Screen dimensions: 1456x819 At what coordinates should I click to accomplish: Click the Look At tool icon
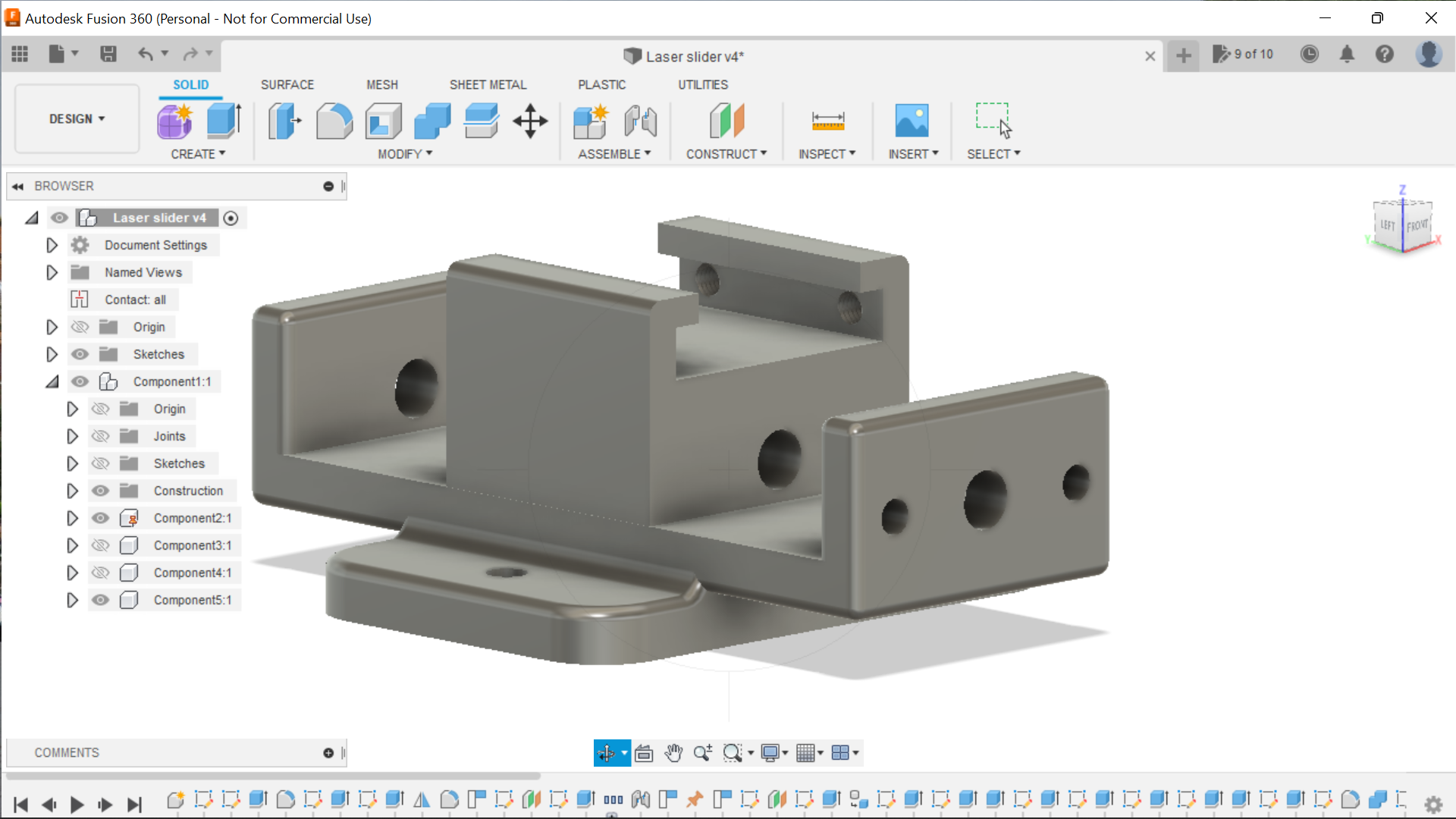(x=644, y=753)
